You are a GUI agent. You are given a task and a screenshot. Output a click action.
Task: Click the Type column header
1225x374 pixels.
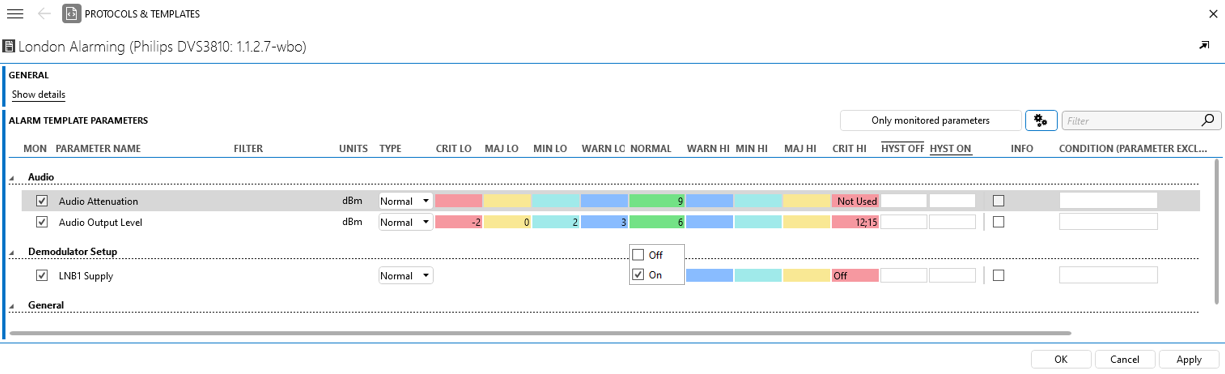pyautogui.click(x=390, y=149)
